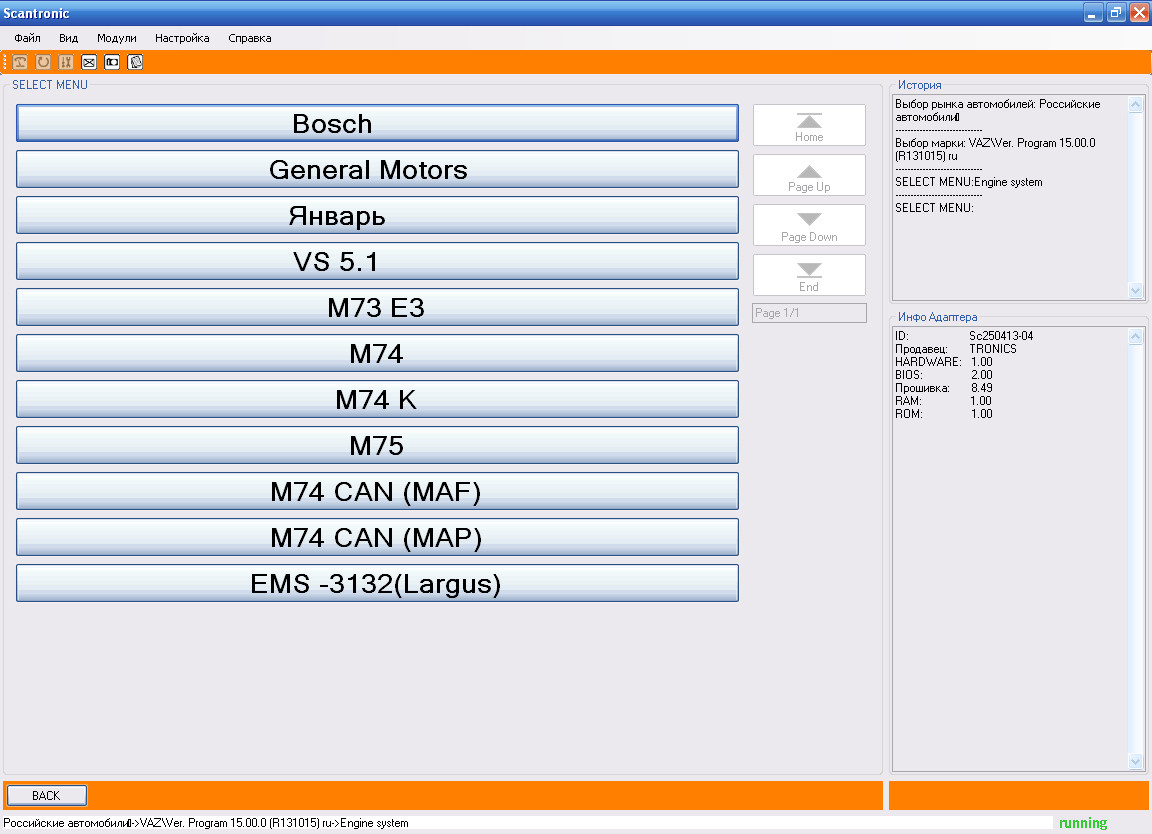Click the Home navigation button

tap(809, 125)
